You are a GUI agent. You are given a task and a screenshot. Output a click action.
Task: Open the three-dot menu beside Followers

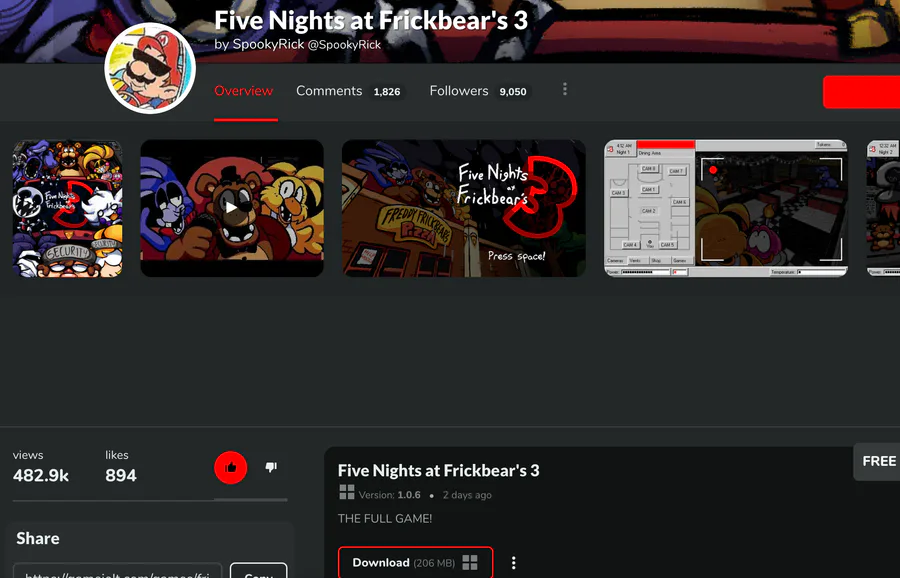pyautogui.click(x=565, y=89)
